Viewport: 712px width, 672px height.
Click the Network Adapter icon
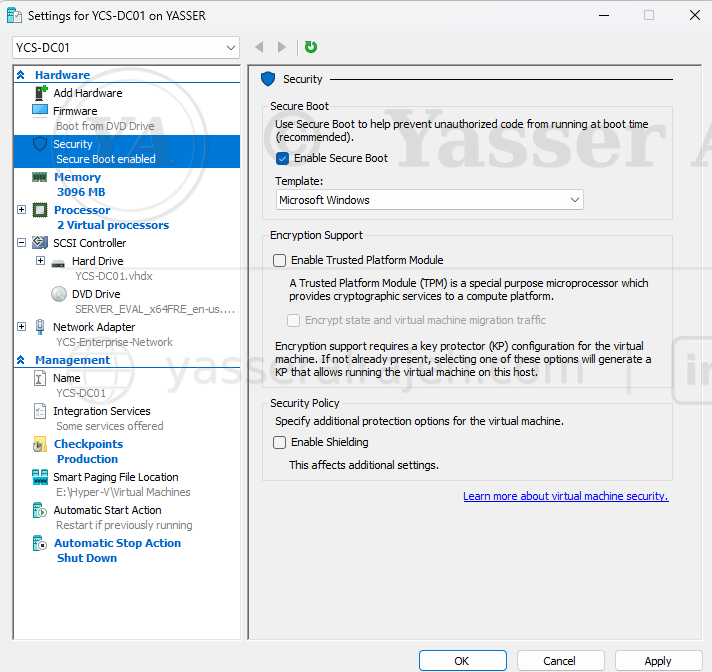(40, 327)
